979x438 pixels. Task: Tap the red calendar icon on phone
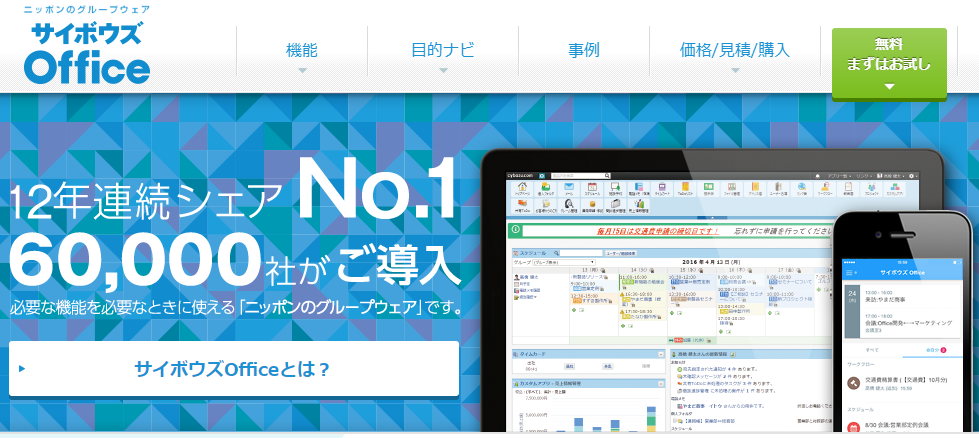[x=854, y=427]
